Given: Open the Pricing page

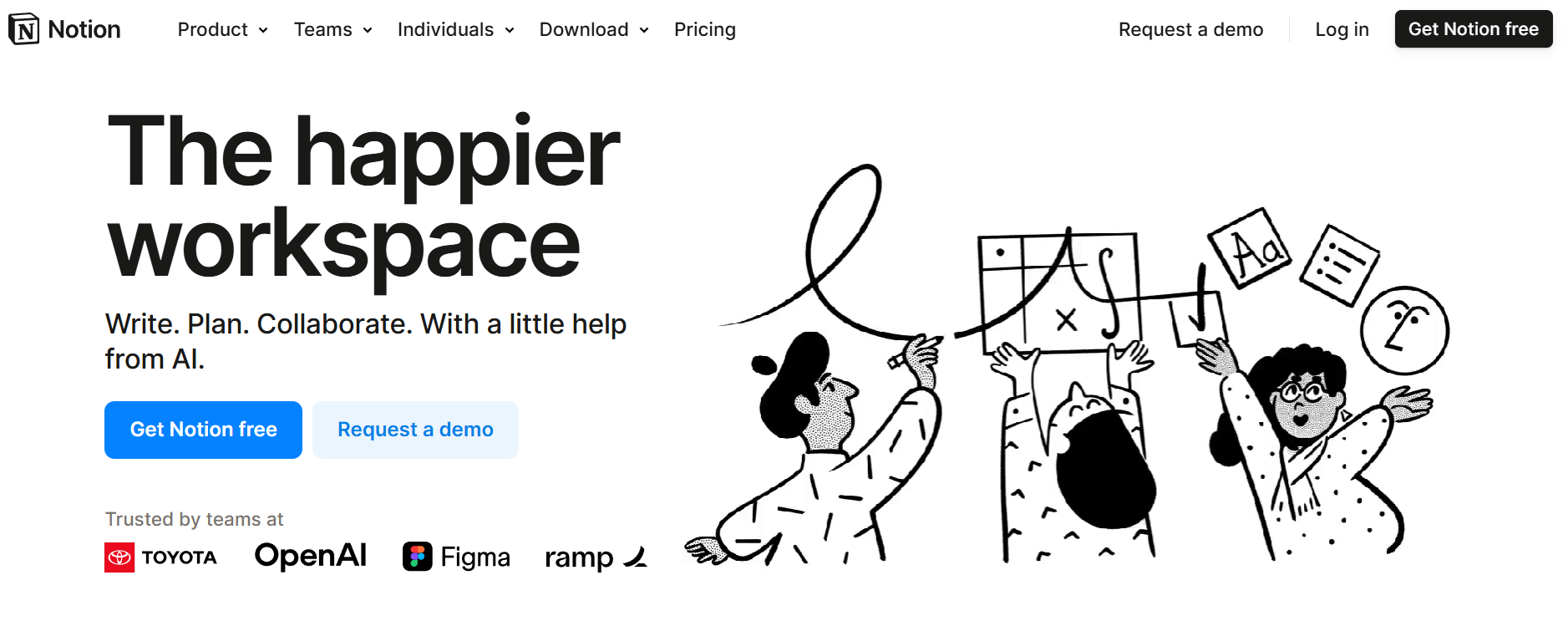Looking at the screenshot, I should click(x=704, y=30).
